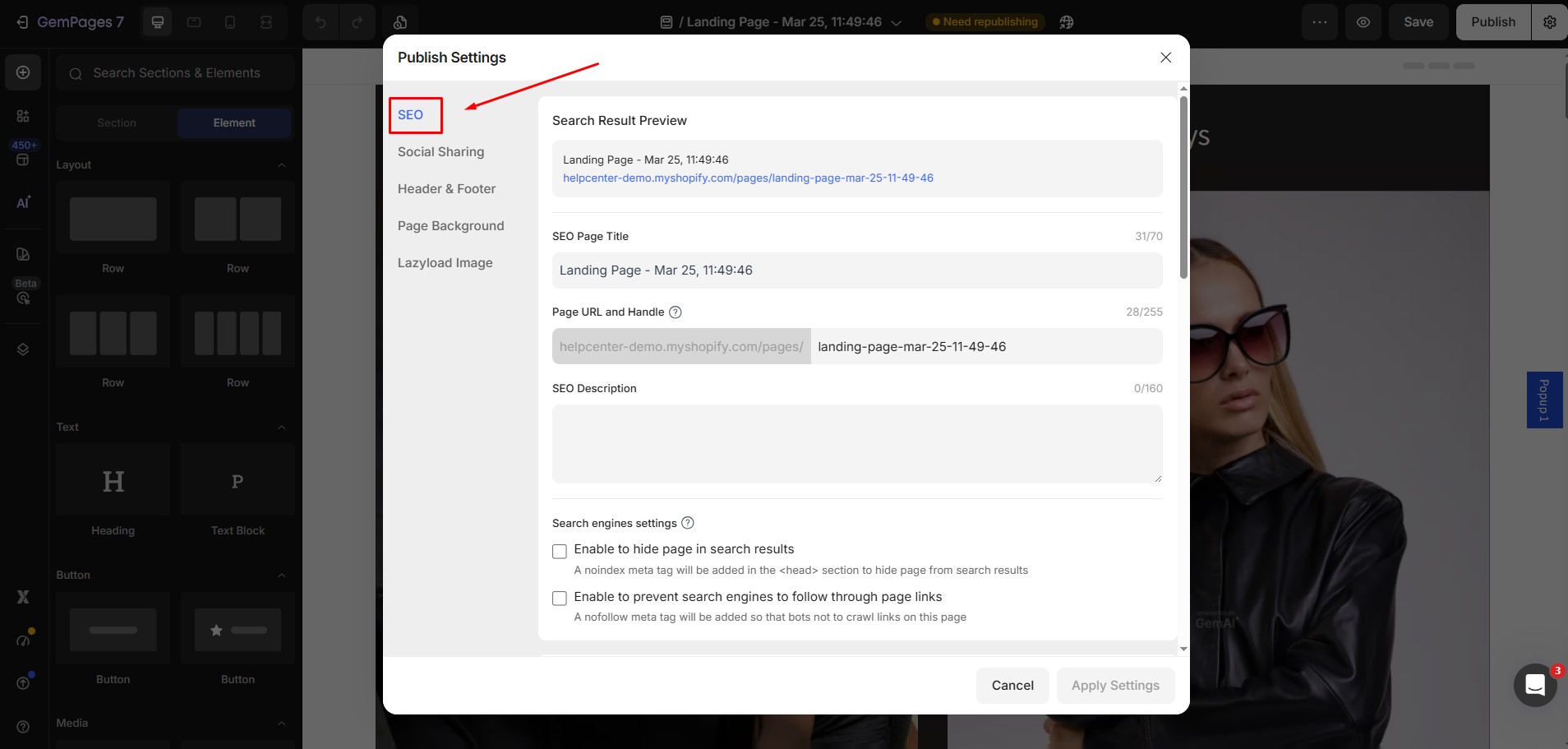
Task: Switch to the Section tab
Action: [117, 123]
